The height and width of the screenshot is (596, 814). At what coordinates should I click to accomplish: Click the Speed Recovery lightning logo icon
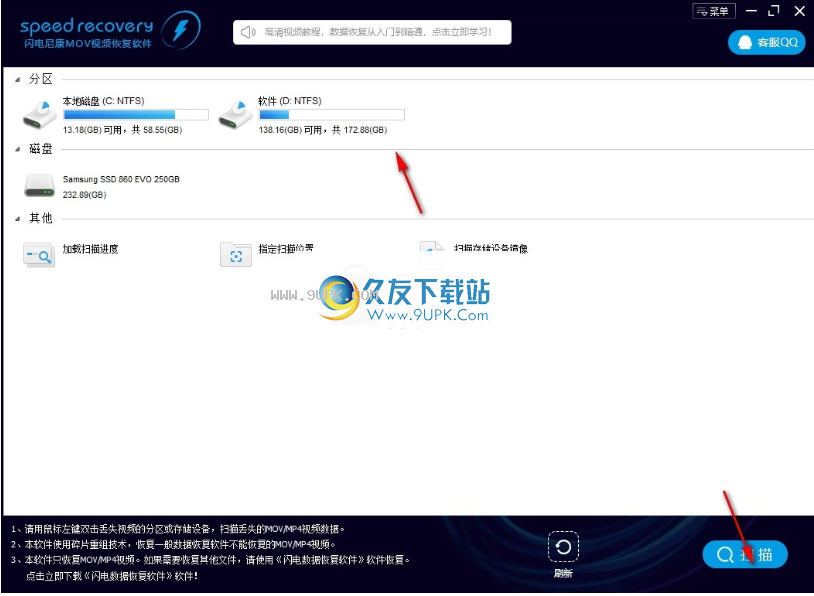coord(181,30)
